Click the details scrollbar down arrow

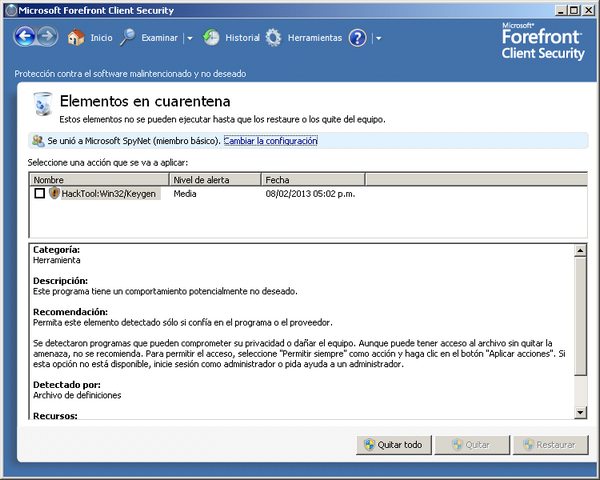coord(580,412)
